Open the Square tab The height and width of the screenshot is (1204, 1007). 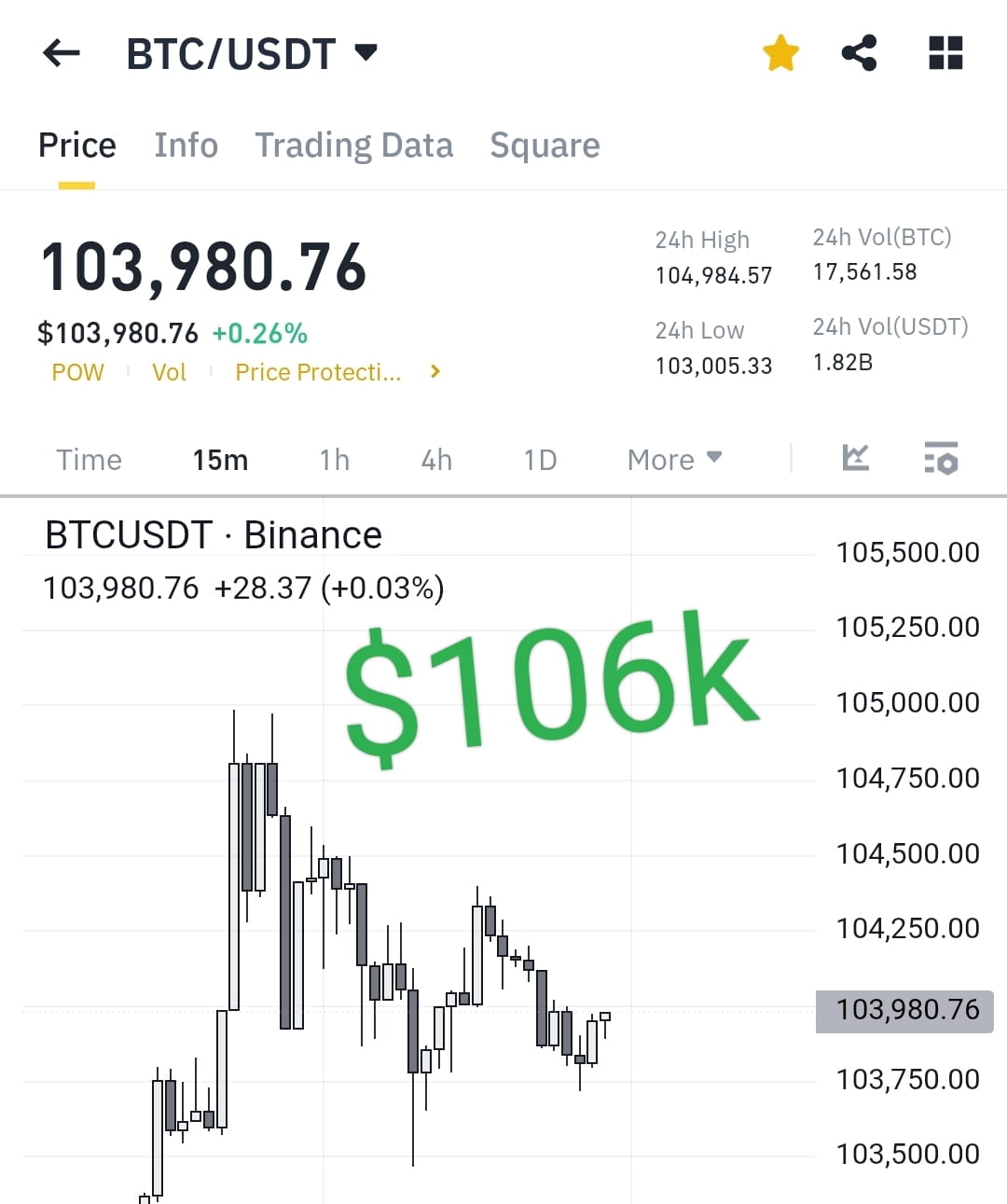coord(545,145)
